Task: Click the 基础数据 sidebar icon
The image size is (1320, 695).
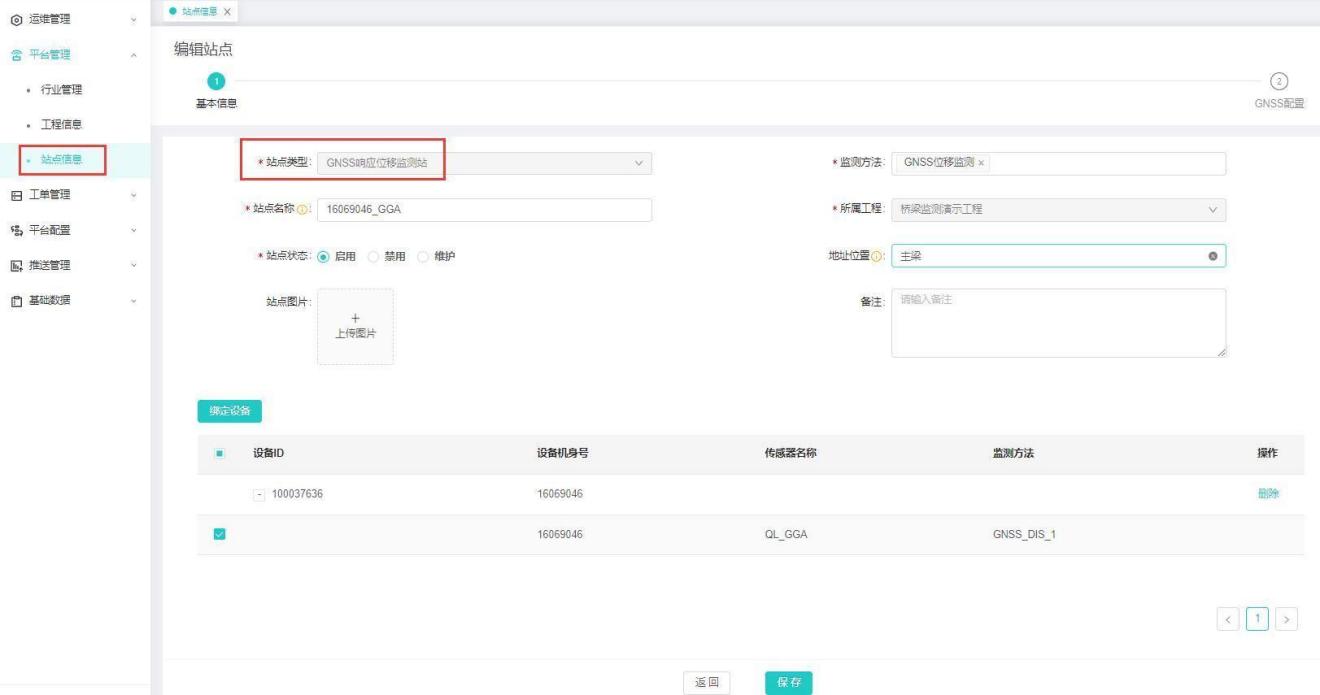Action: 16,301
